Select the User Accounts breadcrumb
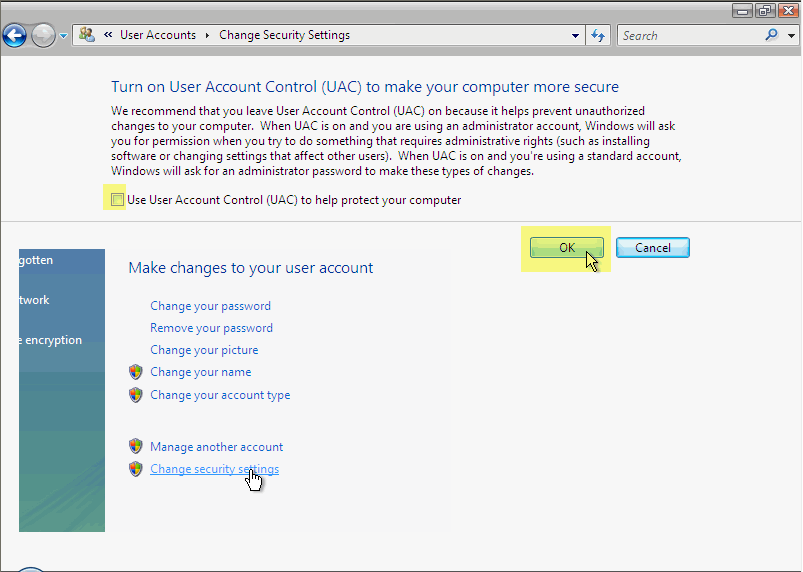Viewport: 803px width, 572px height. coord(158,35)
